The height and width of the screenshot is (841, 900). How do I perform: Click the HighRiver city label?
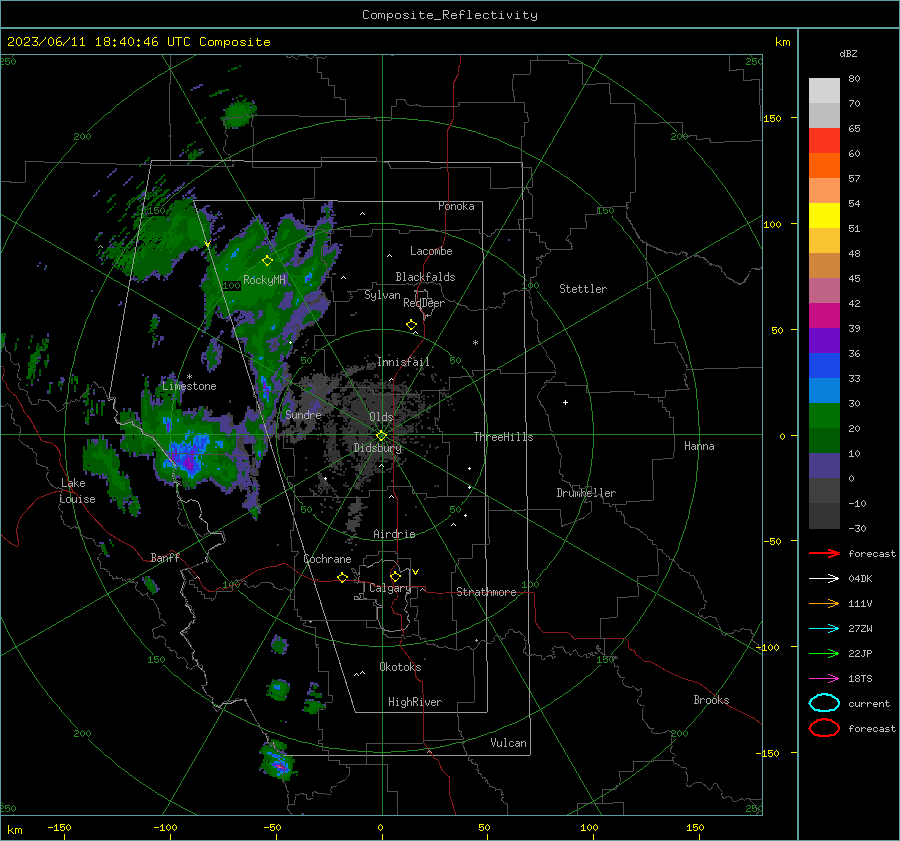pyautogui.click(x=415, y=702)
